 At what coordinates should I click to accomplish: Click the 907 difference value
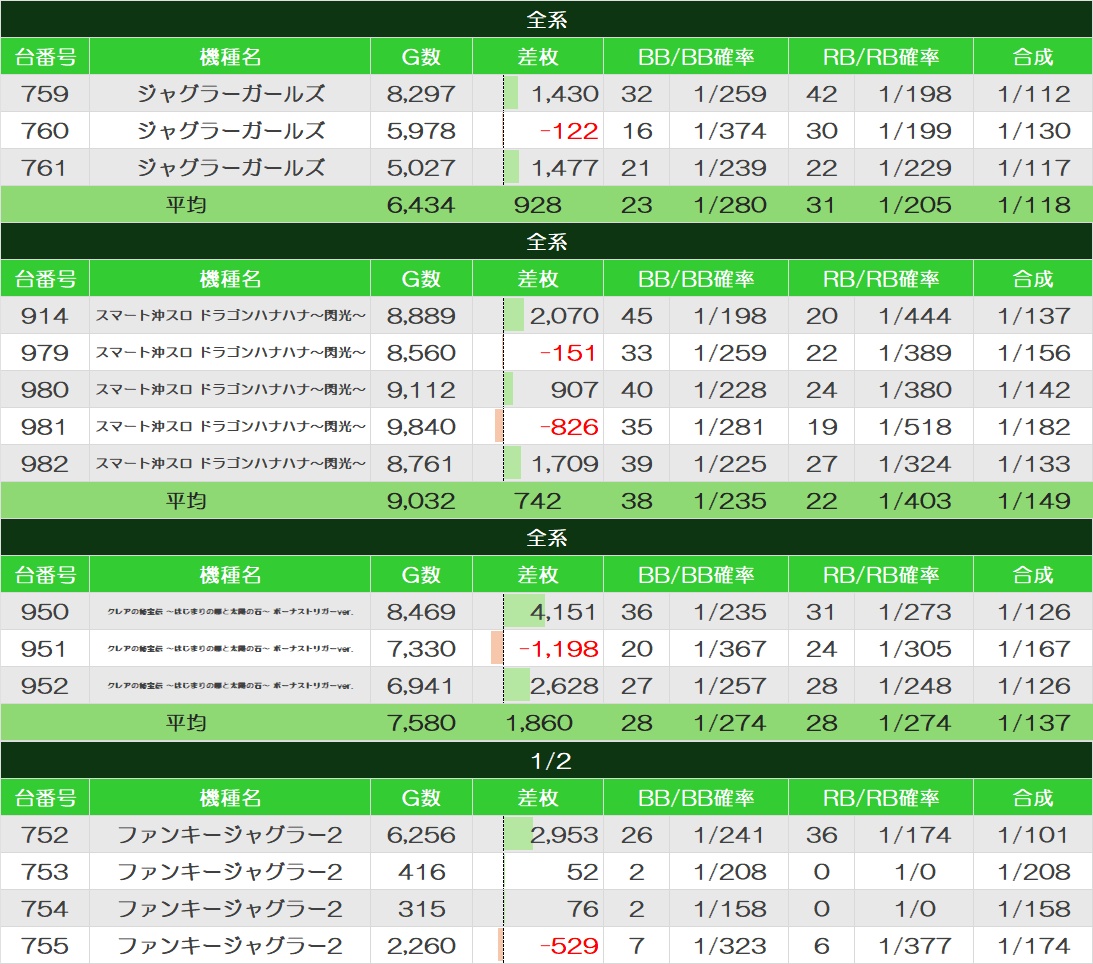point(574,390)
